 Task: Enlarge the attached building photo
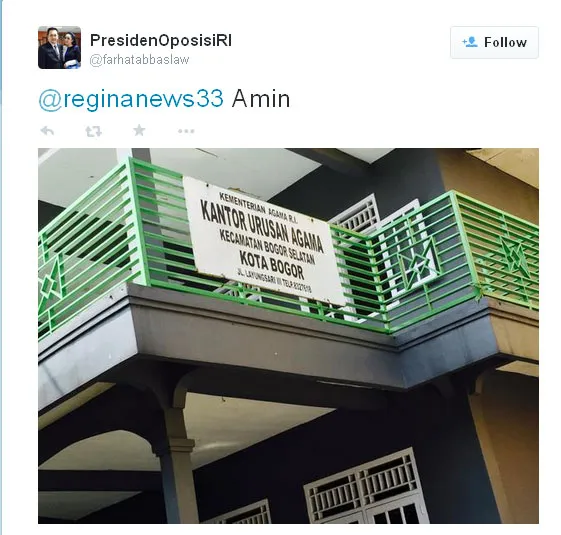tap(288, 336)
